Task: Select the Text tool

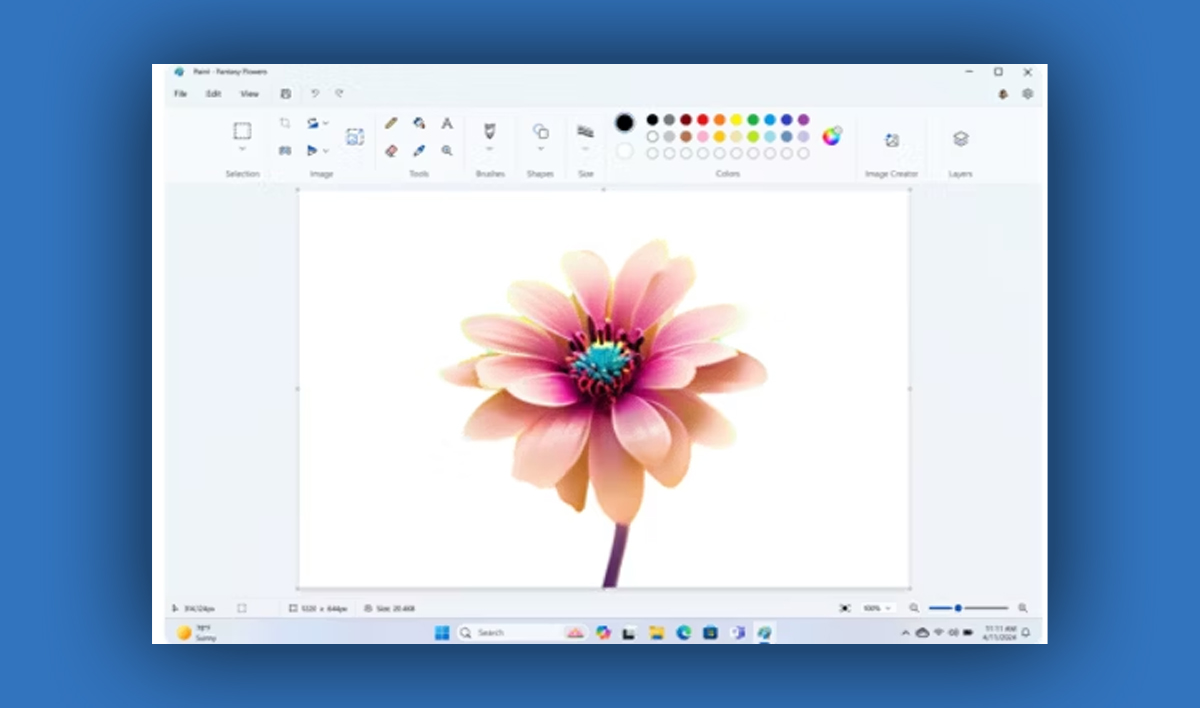Action: coord(447,124)
